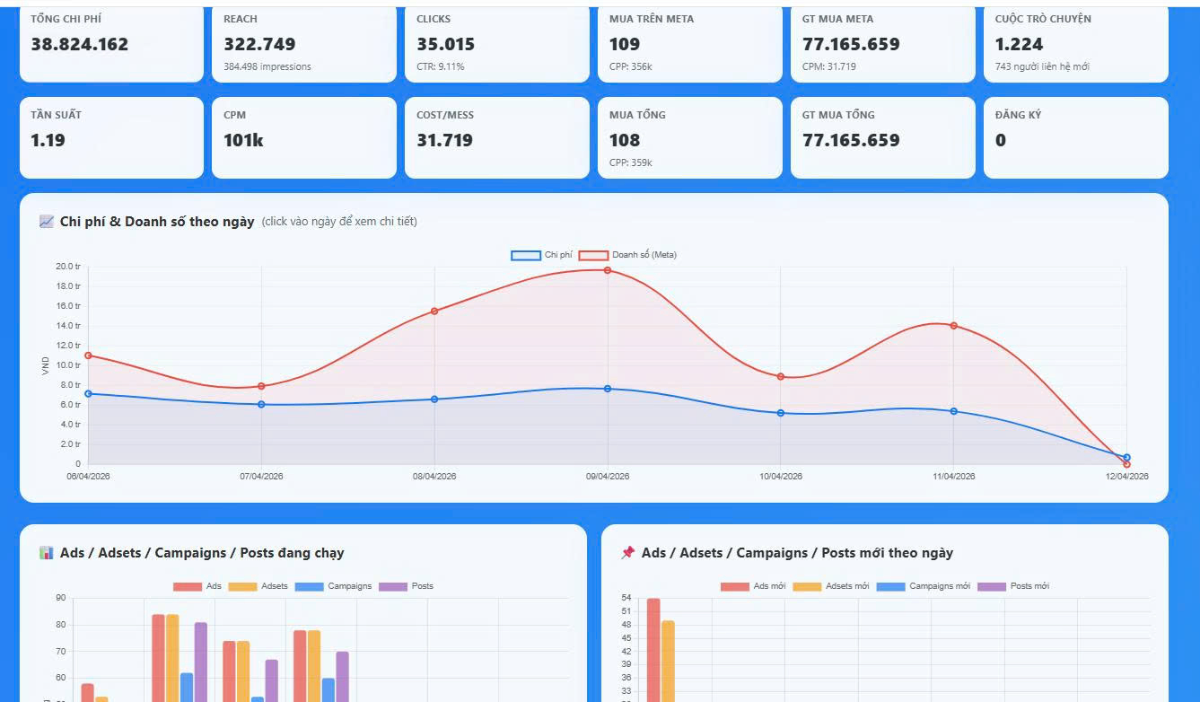
Task: Click the tallest Ads mới bar in new-items chart
Action: click(653, 650)
